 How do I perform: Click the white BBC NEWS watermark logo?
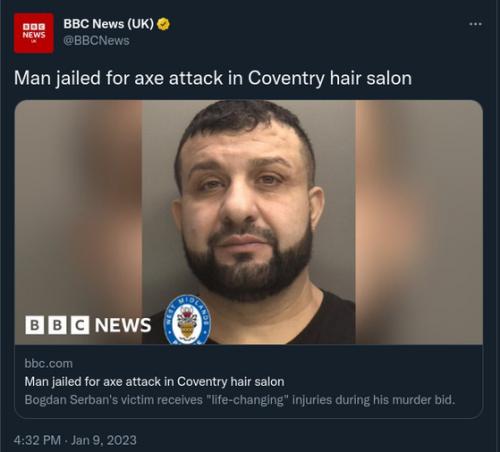pos(88,325)
